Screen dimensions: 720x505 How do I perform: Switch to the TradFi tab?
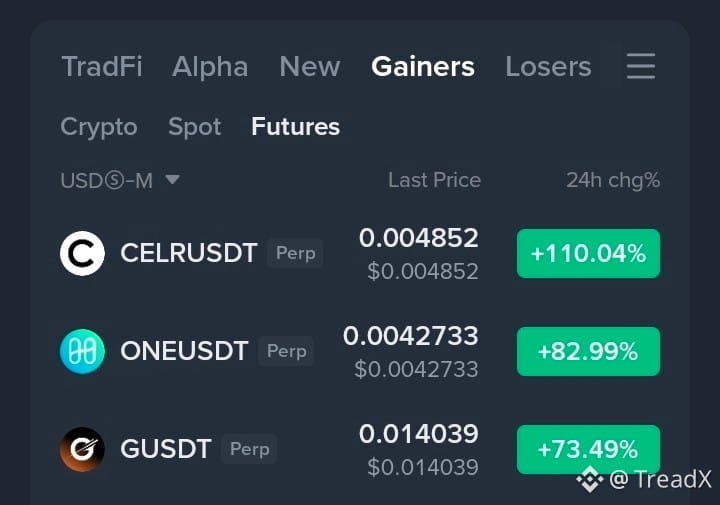(102, 67)
